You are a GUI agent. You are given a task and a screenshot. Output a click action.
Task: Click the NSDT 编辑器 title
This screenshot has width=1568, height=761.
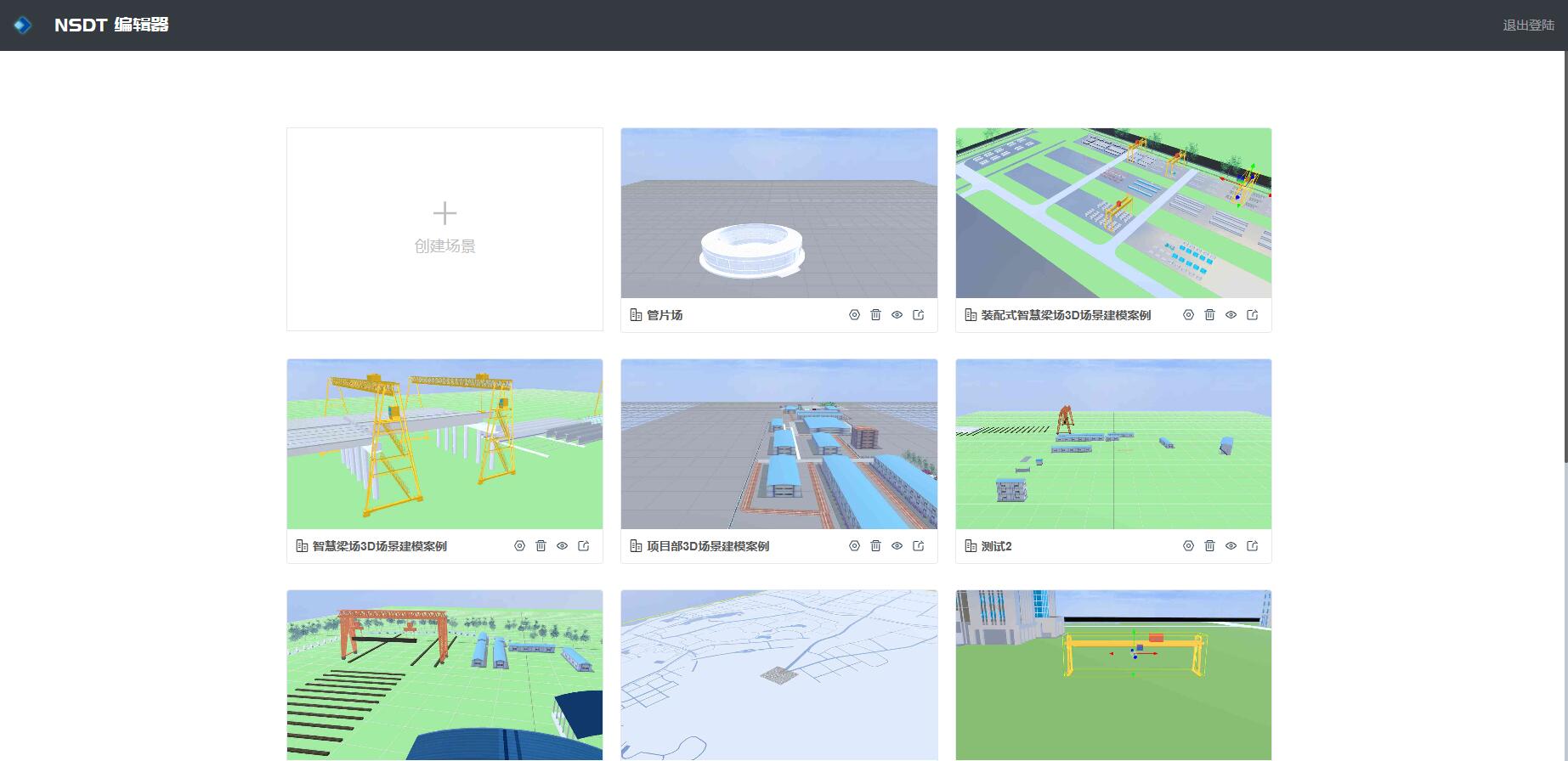[111, 25]
